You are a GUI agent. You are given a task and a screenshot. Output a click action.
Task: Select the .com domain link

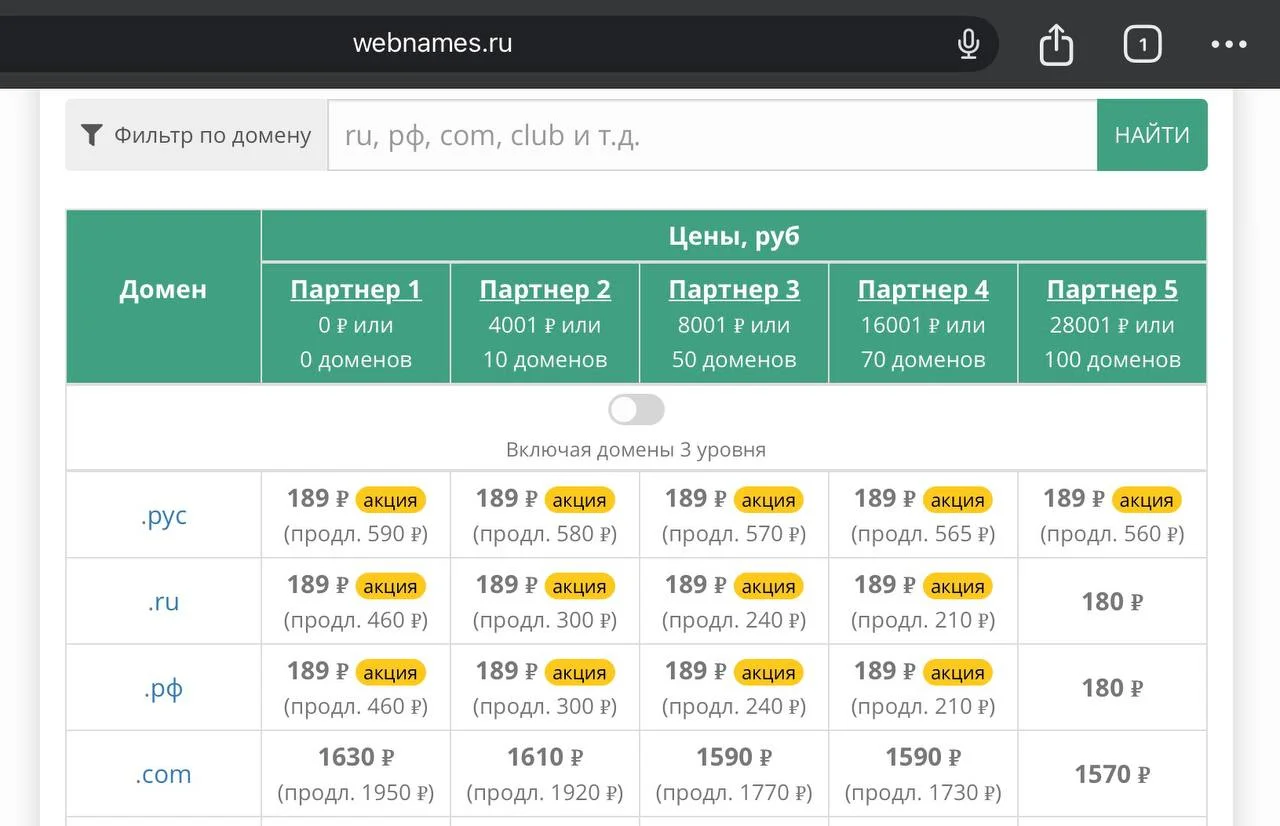164,774
